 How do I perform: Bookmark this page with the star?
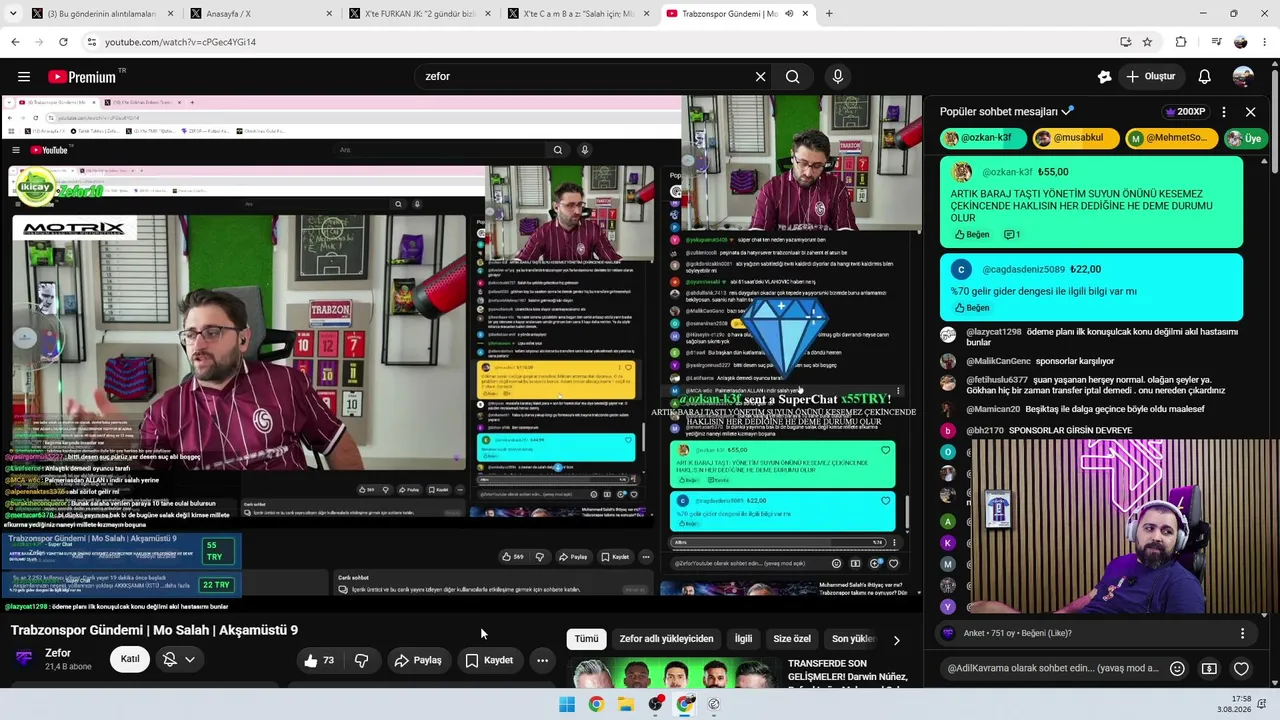point(1147,42)
